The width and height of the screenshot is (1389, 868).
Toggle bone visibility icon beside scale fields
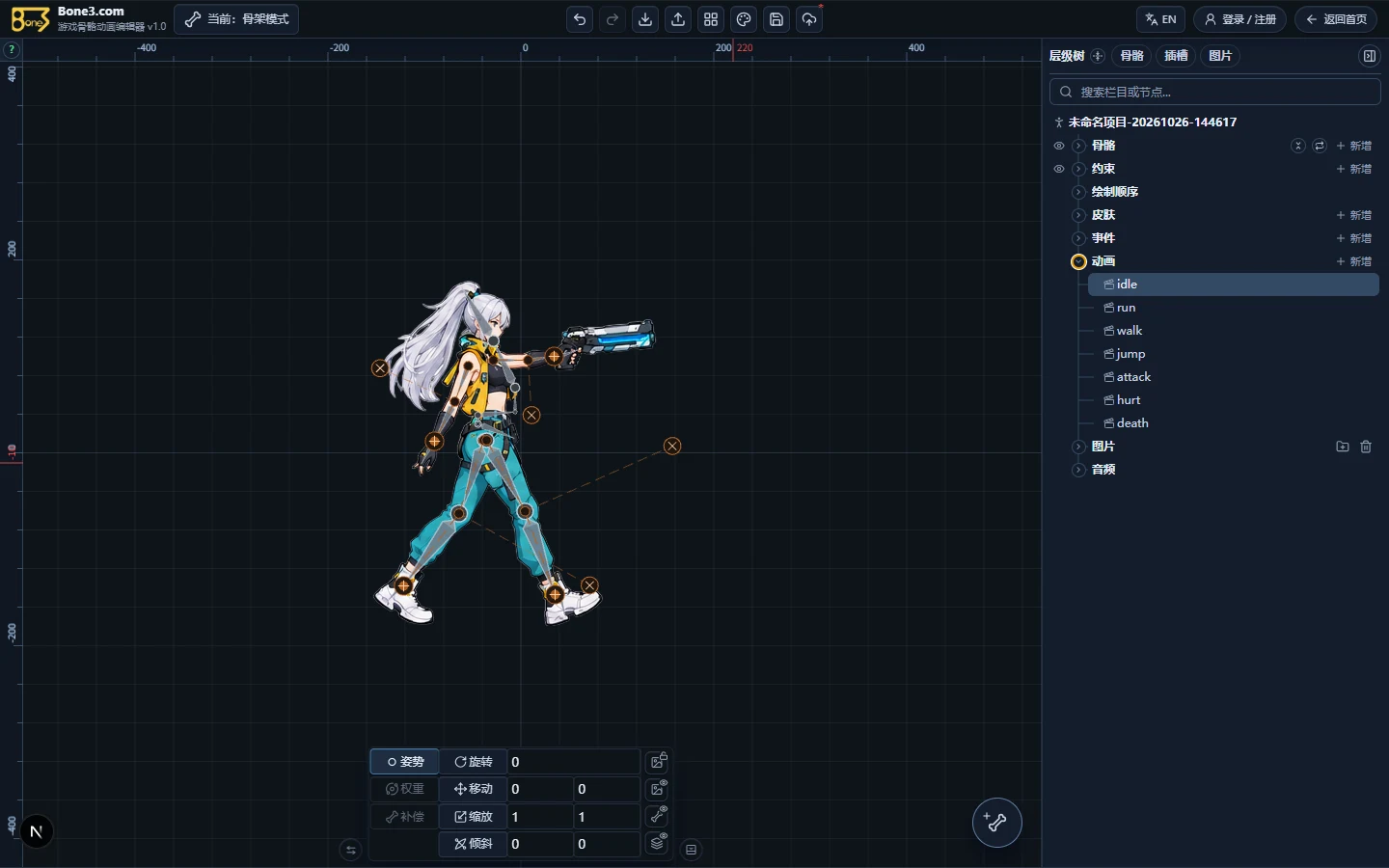pyautogui.click(x=659, y=815)
